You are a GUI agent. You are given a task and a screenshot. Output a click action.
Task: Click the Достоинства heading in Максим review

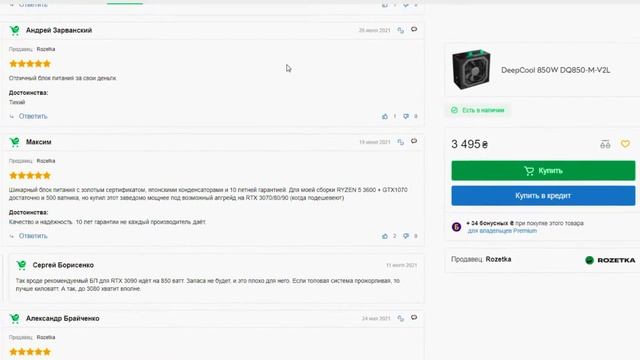29,213
